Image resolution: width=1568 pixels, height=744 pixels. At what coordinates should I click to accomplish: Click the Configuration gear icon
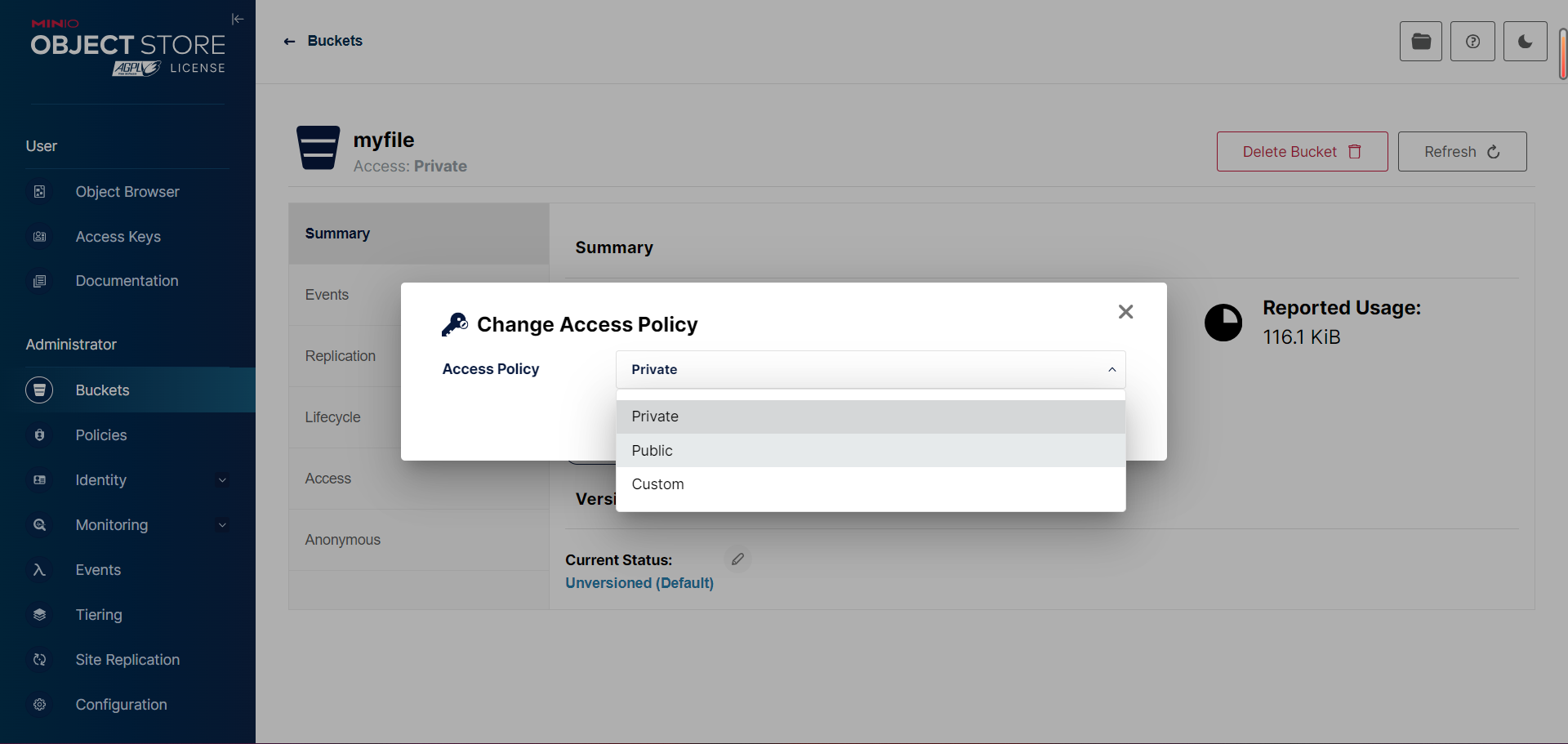(x=39, y=705)
